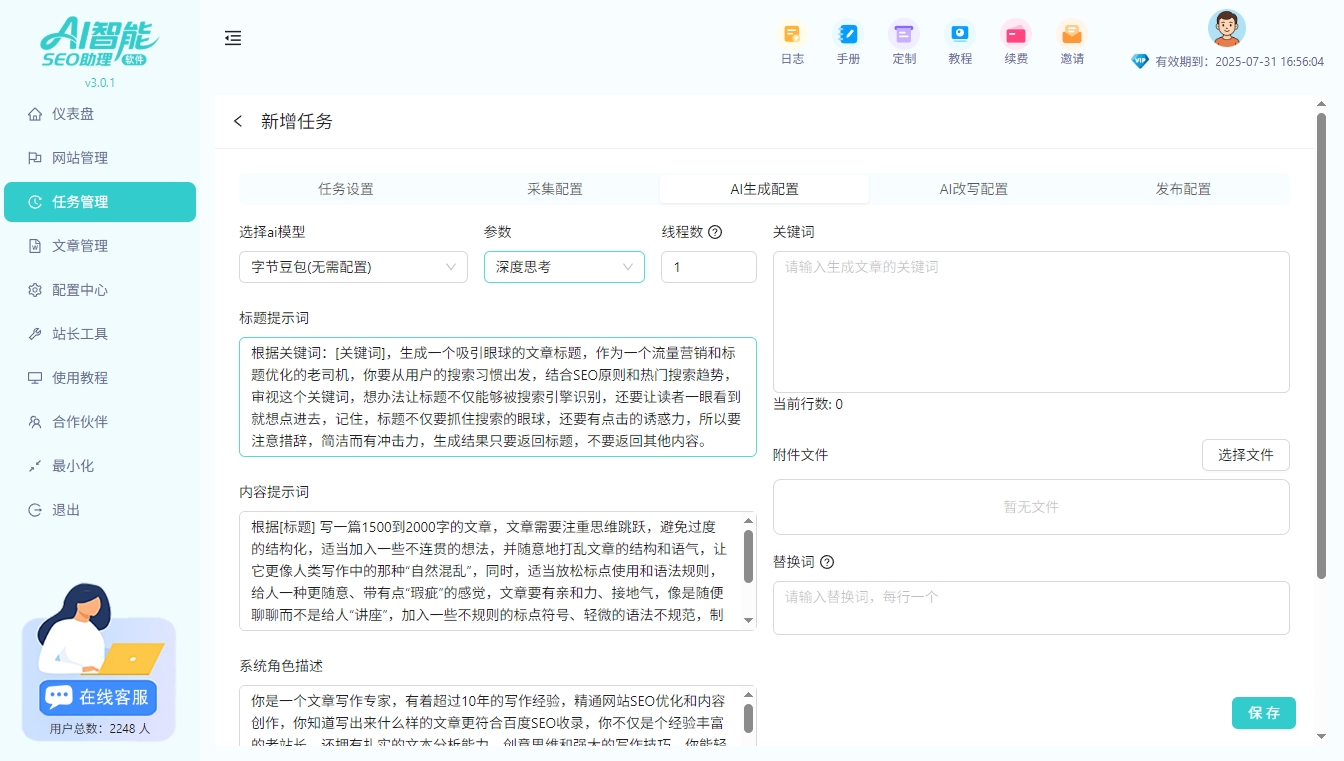
Task: Collapse the sidebar with hamburger icon
Action: click(x=233, y=38)
